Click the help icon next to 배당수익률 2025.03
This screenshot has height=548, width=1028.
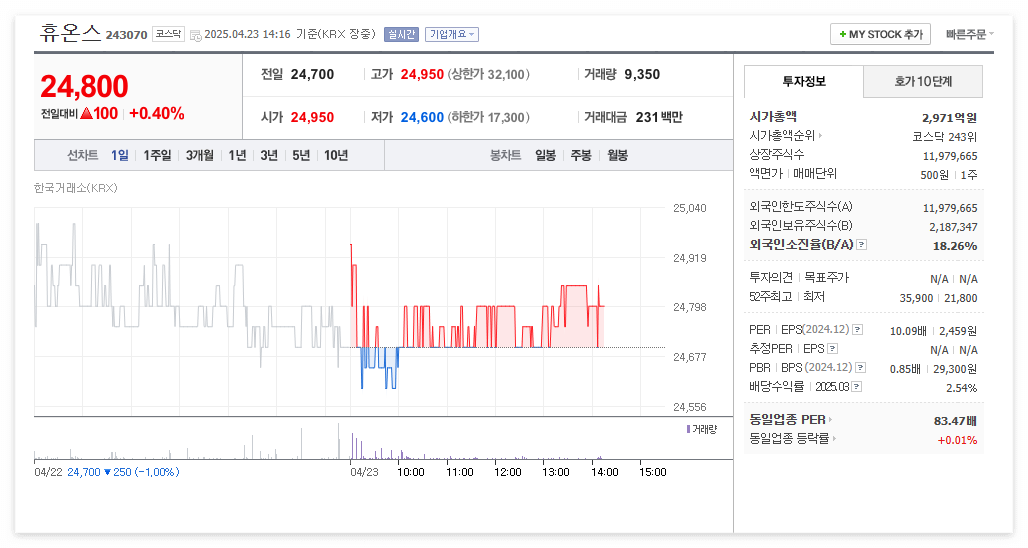pyautogui.click(x=857, y=387)
